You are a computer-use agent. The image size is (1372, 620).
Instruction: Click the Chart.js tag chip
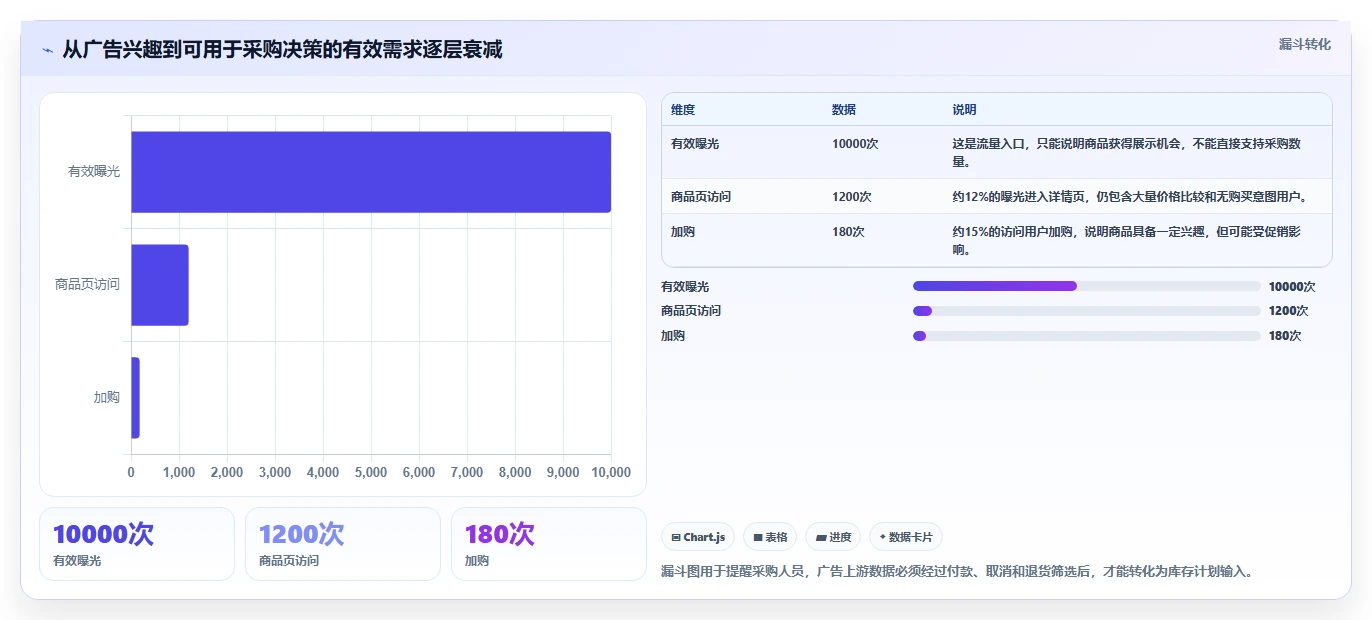click(698, 537)
